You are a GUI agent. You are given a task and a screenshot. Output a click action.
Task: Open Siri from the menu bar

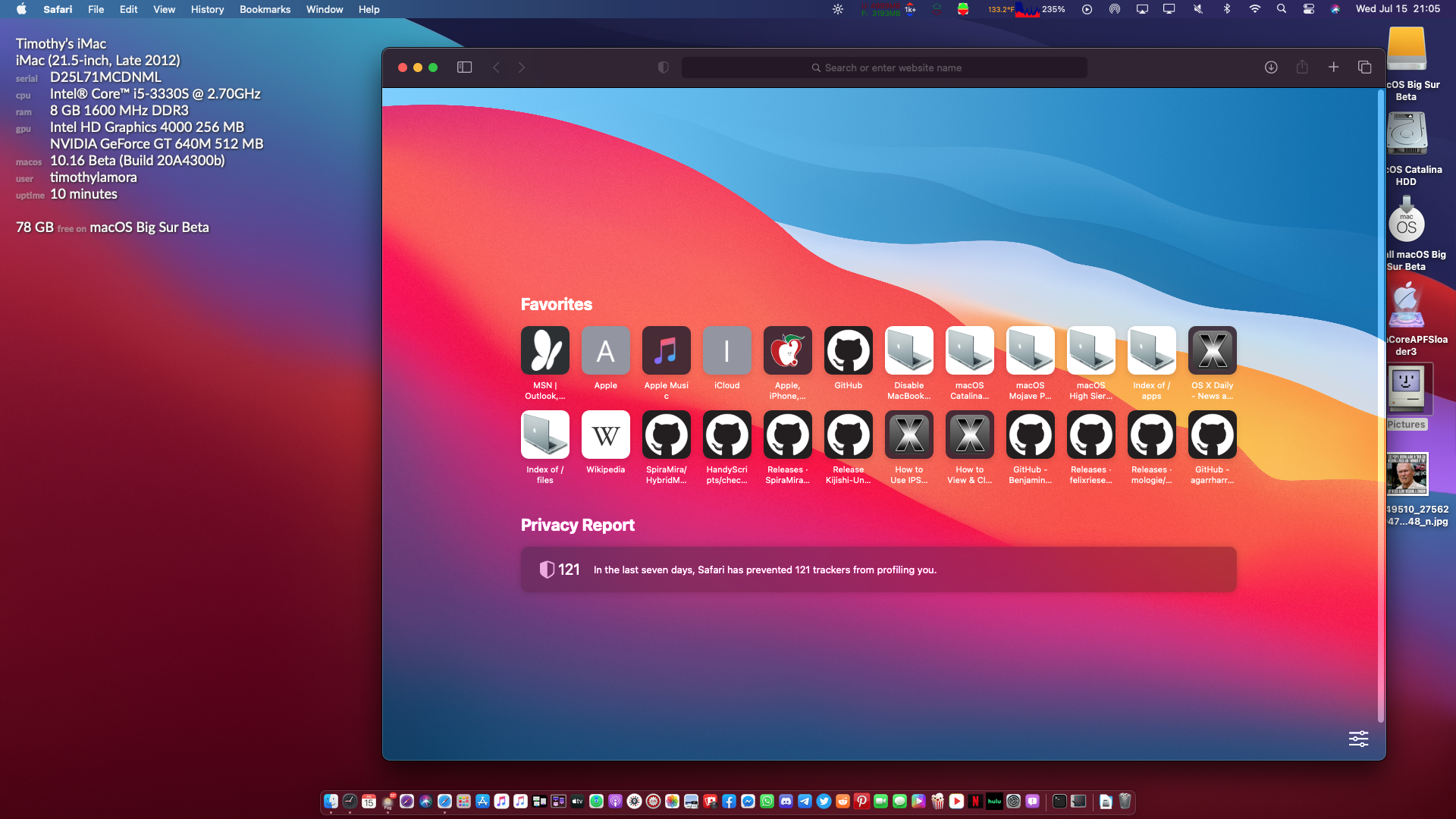tap(1335, 9)
